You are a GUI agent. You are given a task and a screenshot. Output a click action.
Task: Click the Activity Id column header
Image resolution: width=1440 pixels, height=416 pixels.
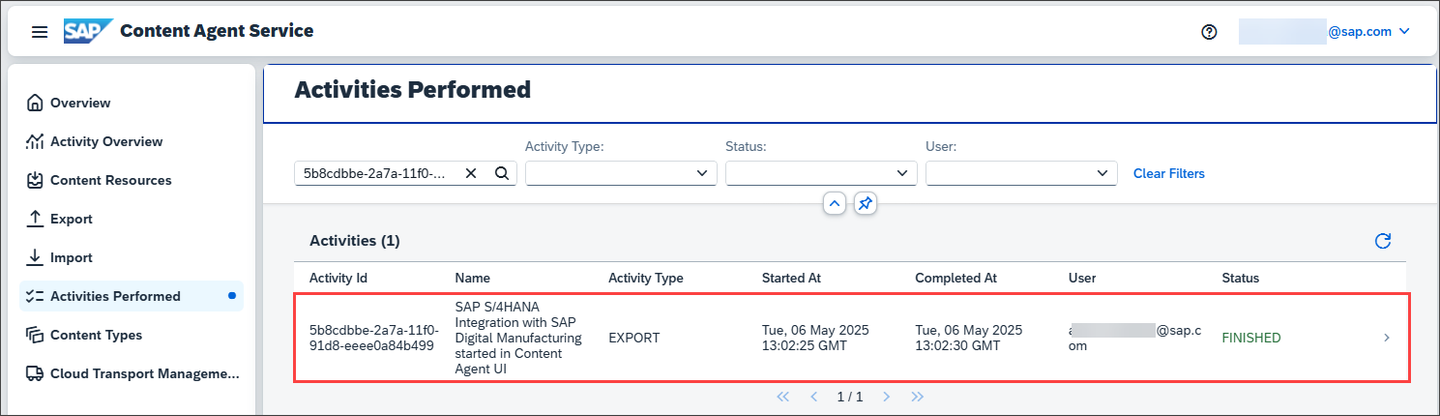click(x=338, y=278)
